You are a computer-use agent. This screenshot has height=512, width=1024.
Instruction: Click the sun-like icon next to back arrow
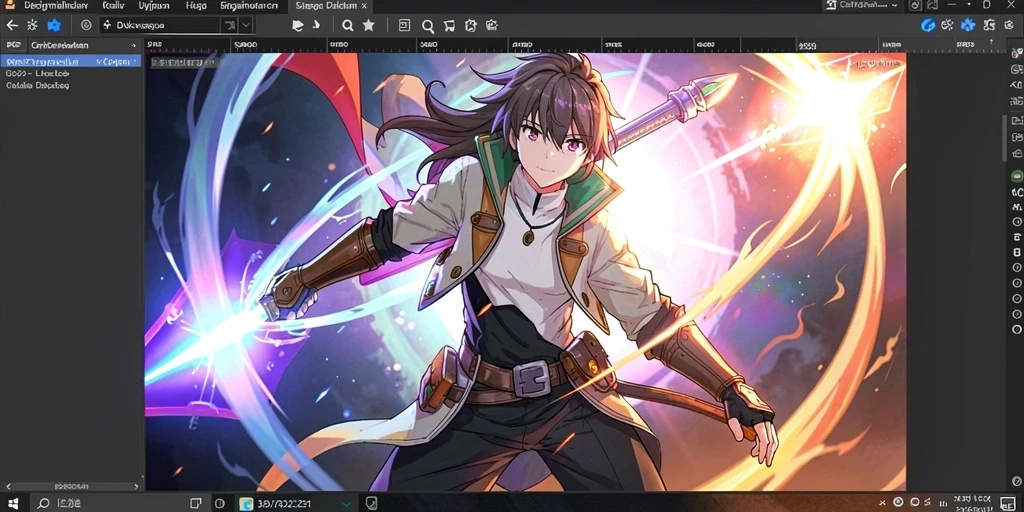(32, 25)
